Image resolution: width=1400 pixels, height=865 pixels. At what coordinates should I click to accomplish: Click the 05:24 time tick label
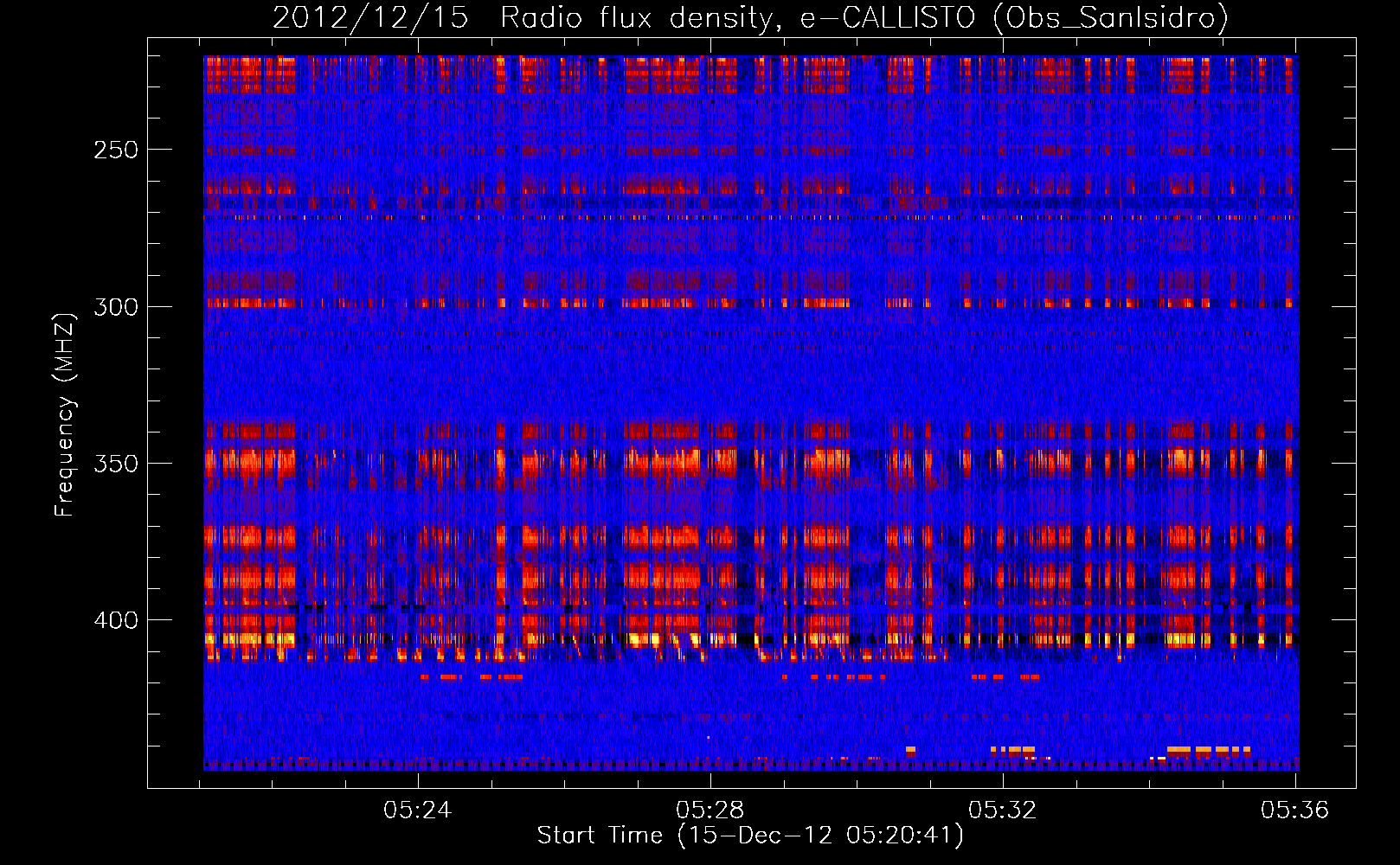click(418, 811)
